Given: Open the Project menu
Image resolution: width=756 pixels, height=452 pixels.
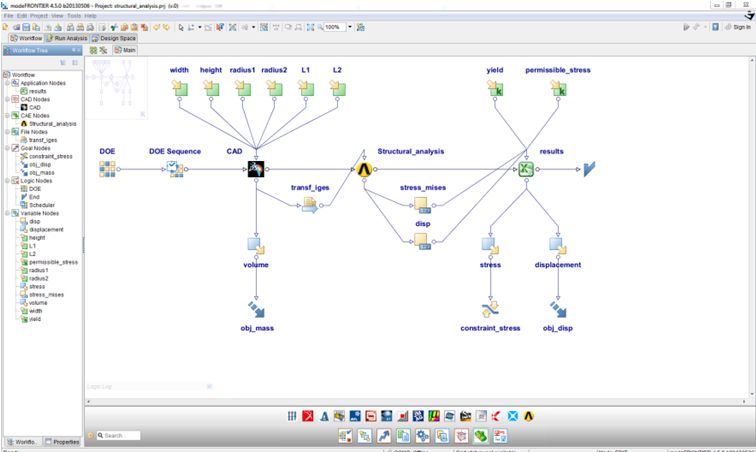Looking at the screenshot, I should tap(37, 16).
